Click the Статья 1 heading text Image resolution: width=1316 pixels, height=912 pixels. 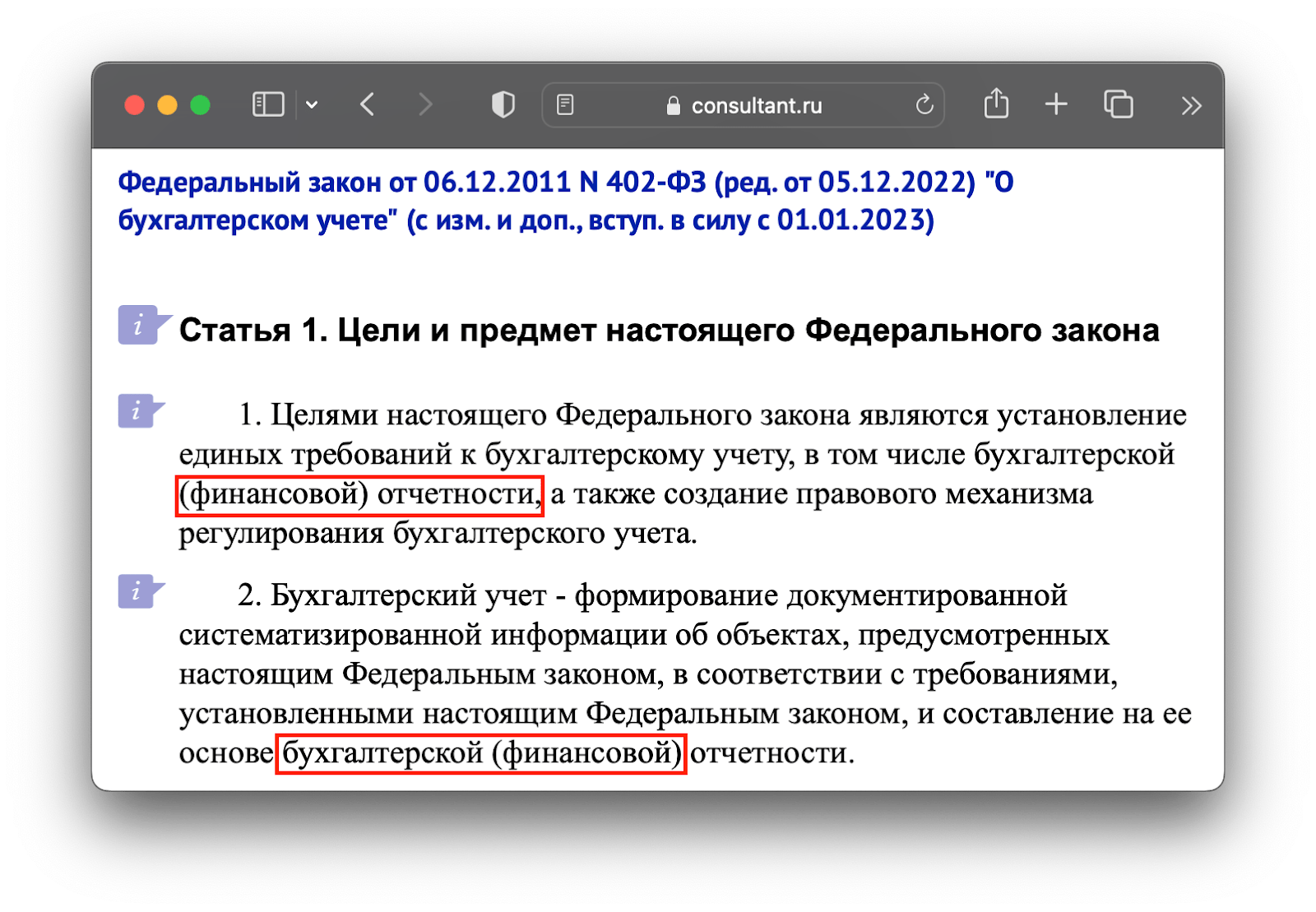(x=669, y=331)
